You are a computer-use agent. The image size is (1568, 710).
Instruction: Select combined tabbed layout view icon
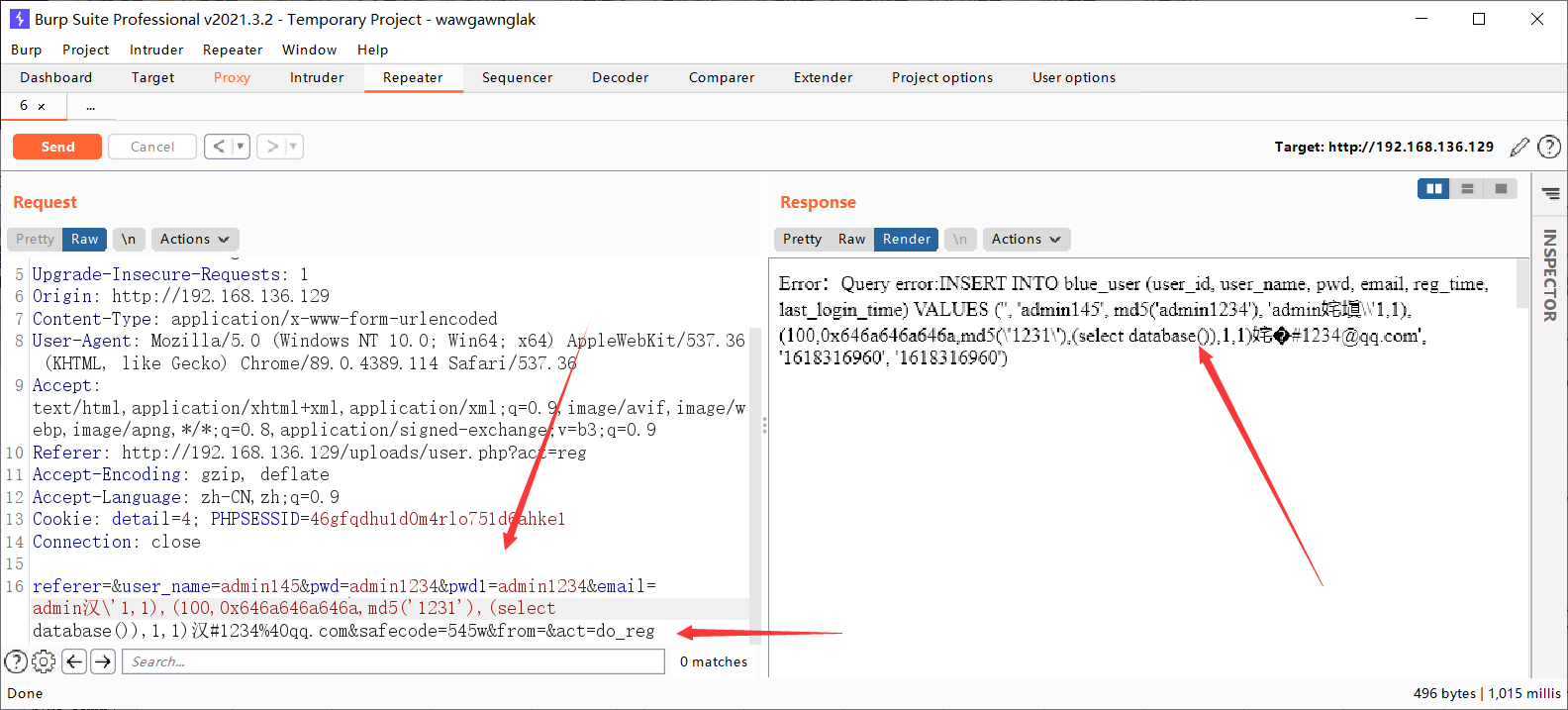[x=1501, y=188]
